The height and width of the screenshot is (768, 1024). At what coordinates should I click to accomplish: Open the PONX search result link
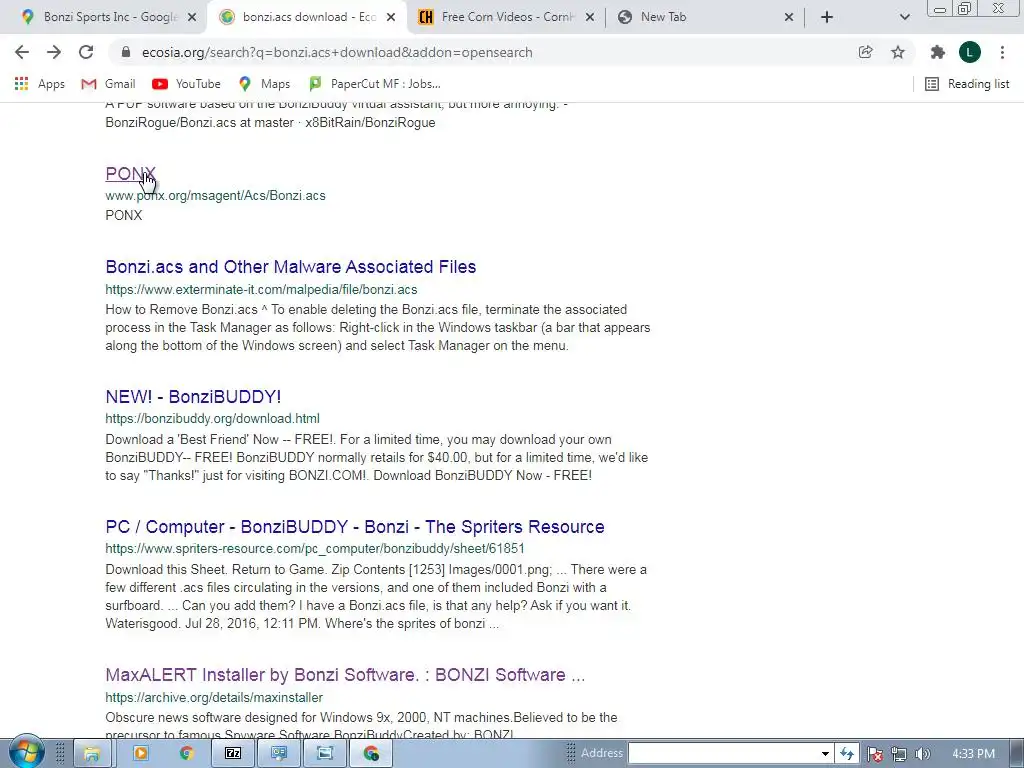130,174
